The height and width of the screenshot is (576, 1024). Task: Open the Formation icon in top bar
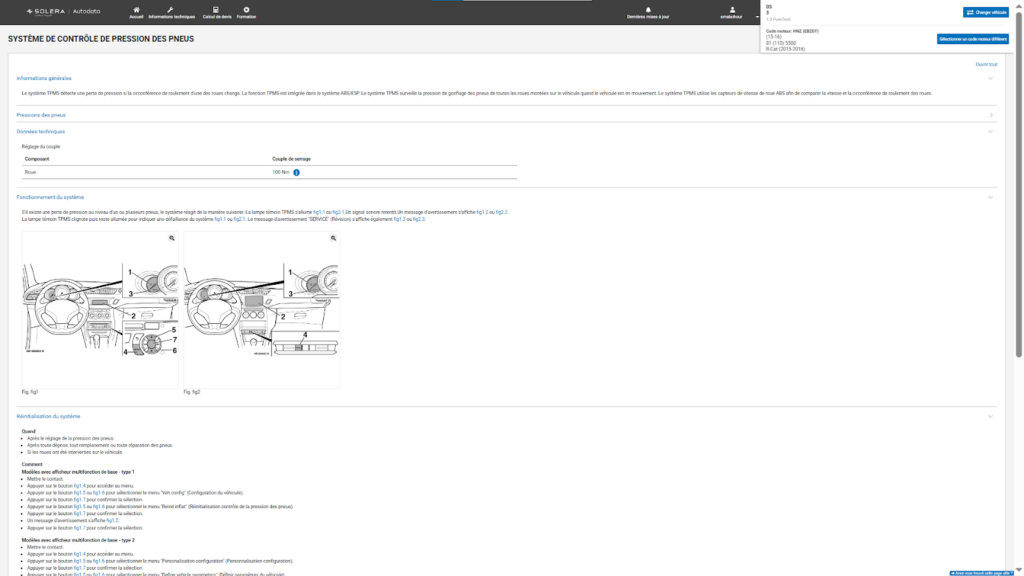tap(246, 10)
